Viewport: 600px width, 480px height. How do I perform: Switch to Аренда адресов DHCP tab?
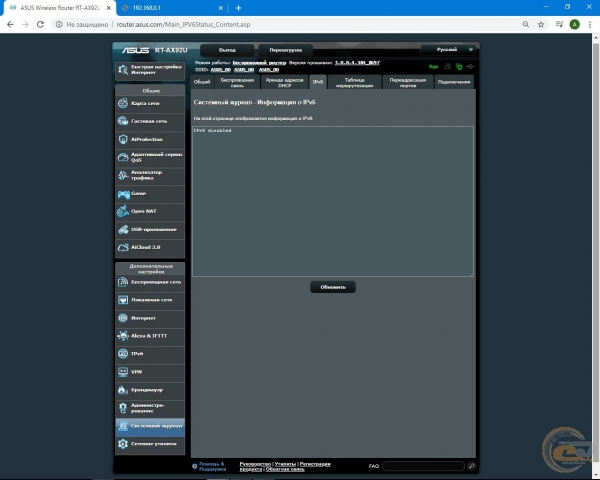click(282, 82)
